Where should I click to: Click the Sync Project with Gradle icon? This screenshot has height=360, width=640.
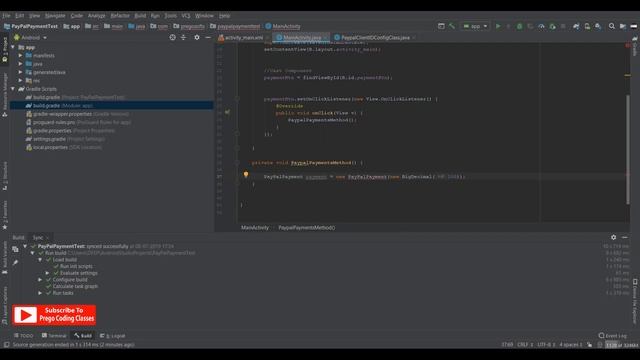(576, 26)
